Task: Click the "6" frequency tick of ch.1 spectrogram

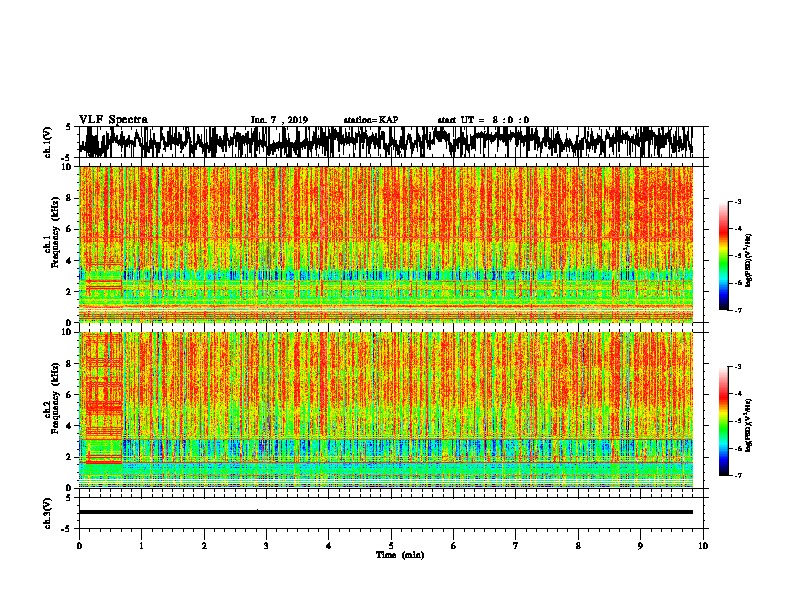Action: coord(71,229)
